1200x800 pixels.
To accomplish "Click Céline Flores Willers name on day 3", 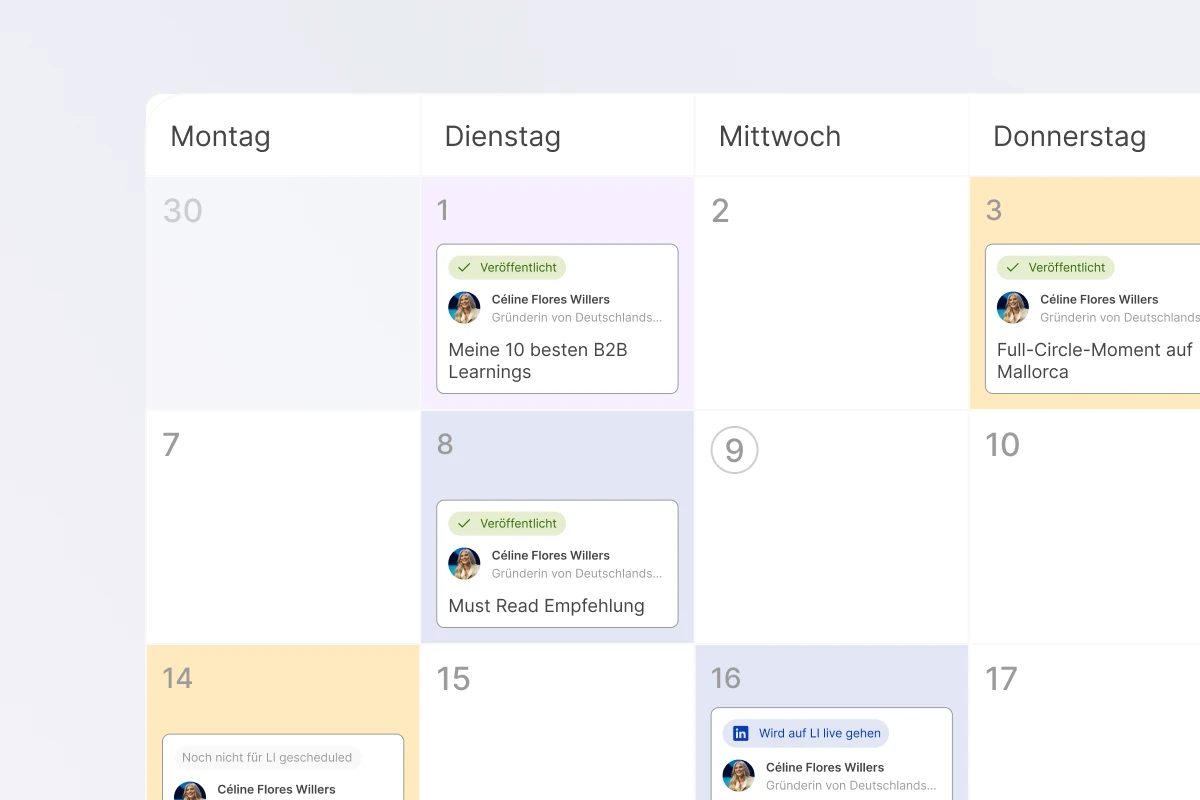I will tap(1099, 299).
